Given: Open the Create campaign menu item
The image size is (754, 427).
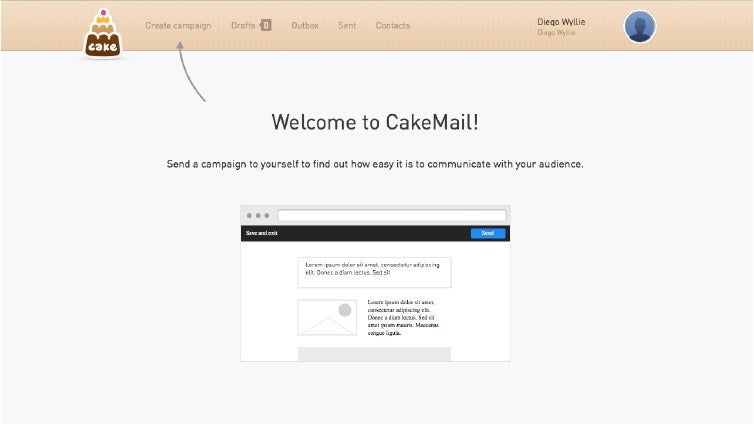Looking at the screenshot, I should point(178,25).
